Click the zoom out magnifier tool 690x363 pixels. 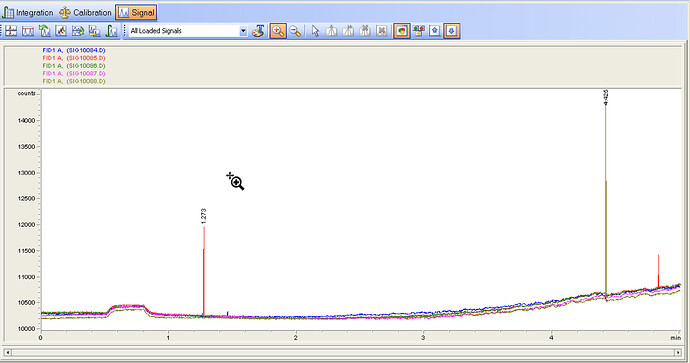[295, 31]
